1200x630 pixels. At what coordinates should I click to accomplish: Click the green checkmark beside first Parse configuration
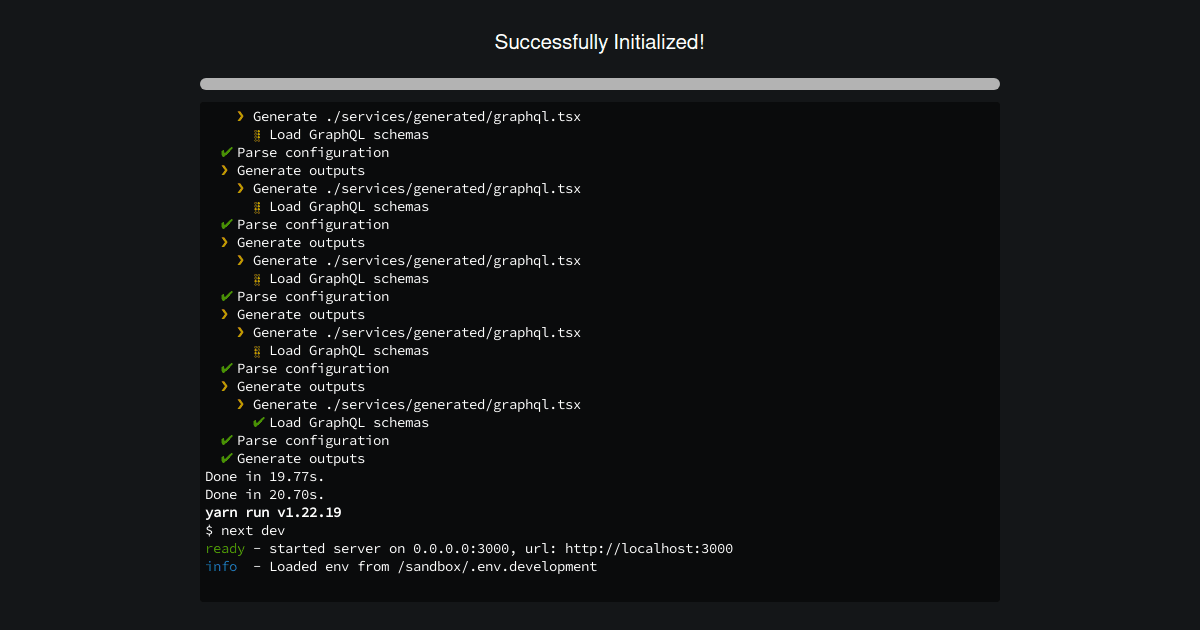pyautogui.click(x=224, y=152)
